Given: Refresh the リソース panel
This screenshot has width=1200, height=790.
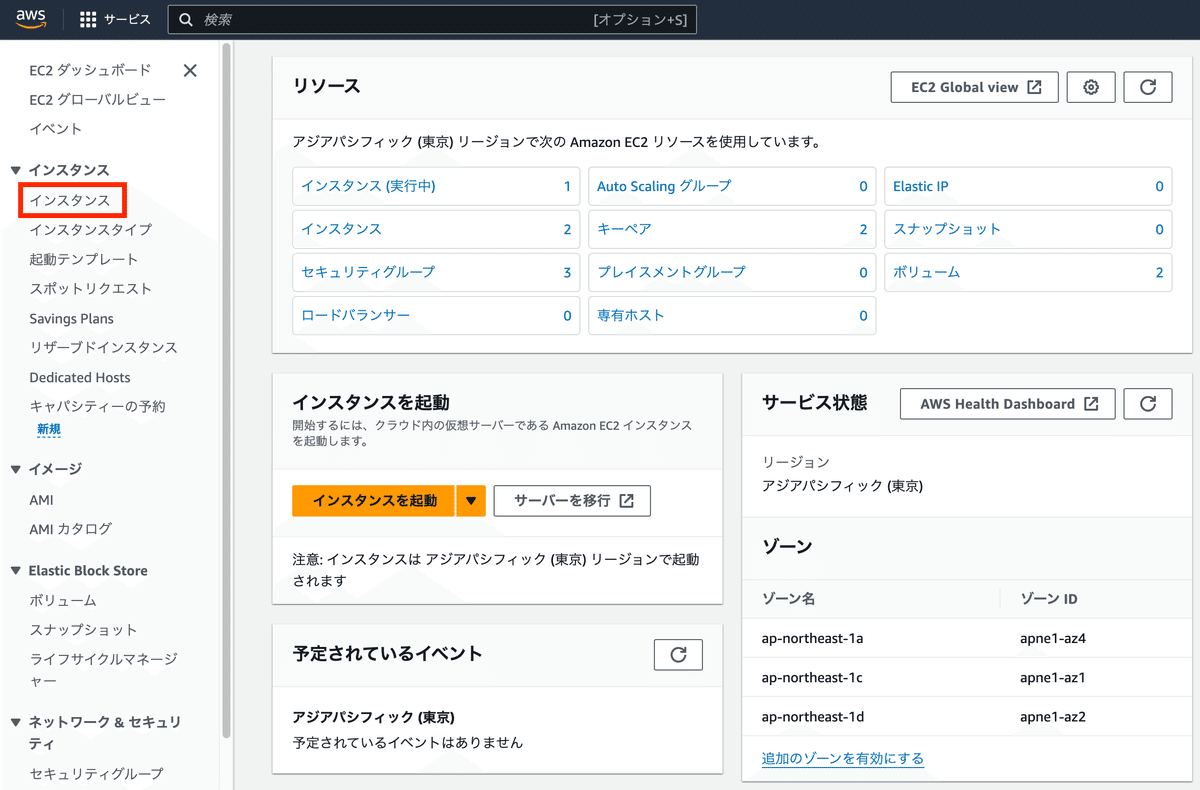Looking at the screenshot, I should (x=1148, y=87).
